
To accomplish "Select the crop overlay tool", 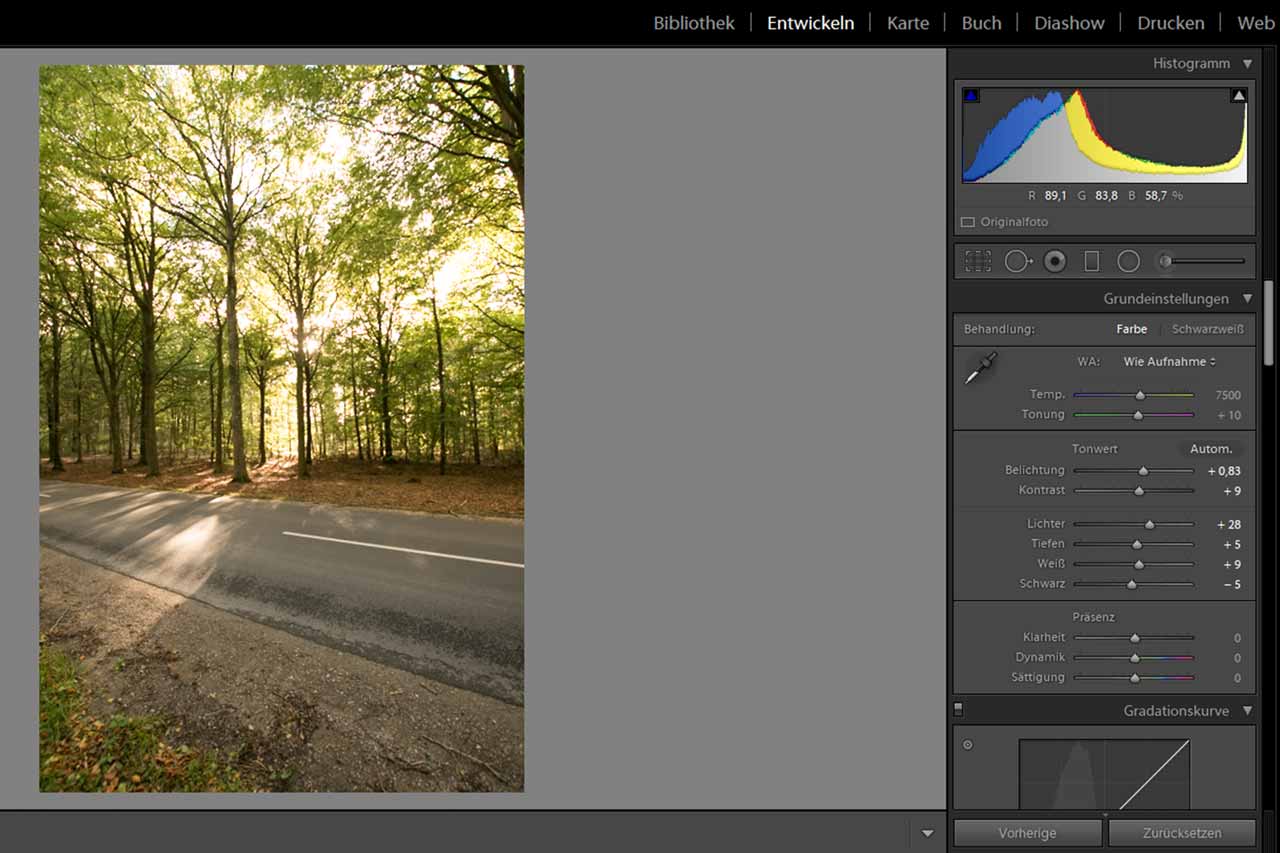I will point(977,261).
